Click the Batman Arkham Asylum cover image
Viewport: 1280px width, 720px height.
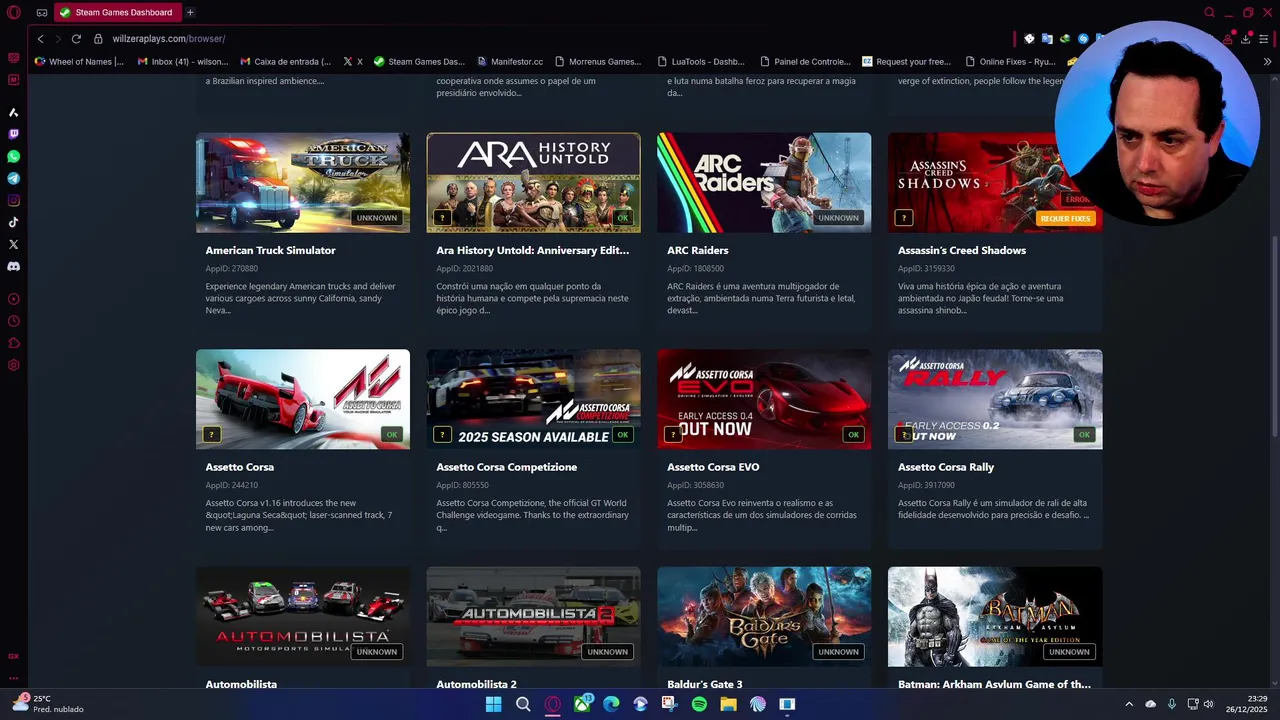[x=995, y=616]
